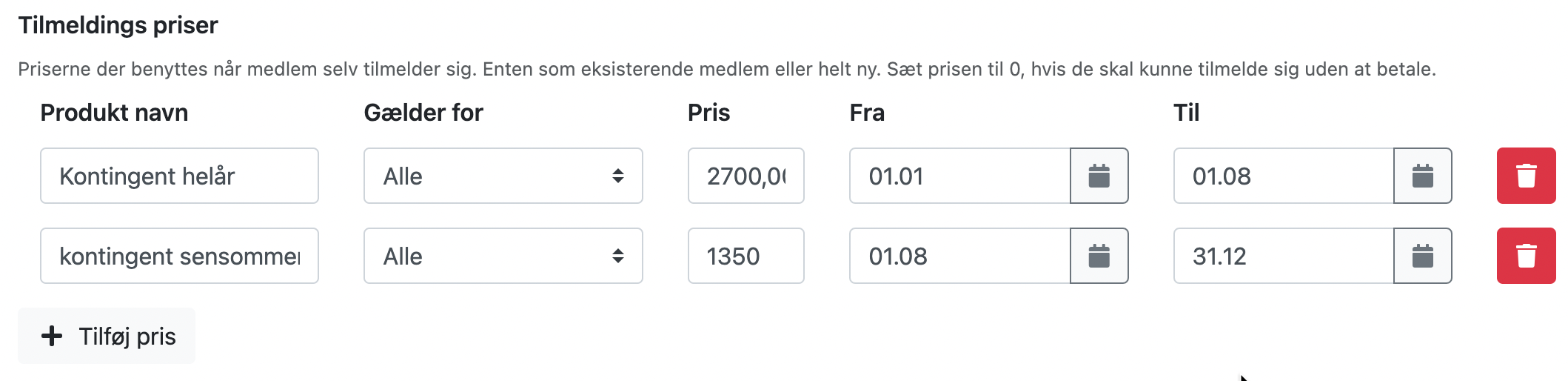Select the 01.01 Fra date field
Screen dimensions: 1568x381
(x=959, y=176)
